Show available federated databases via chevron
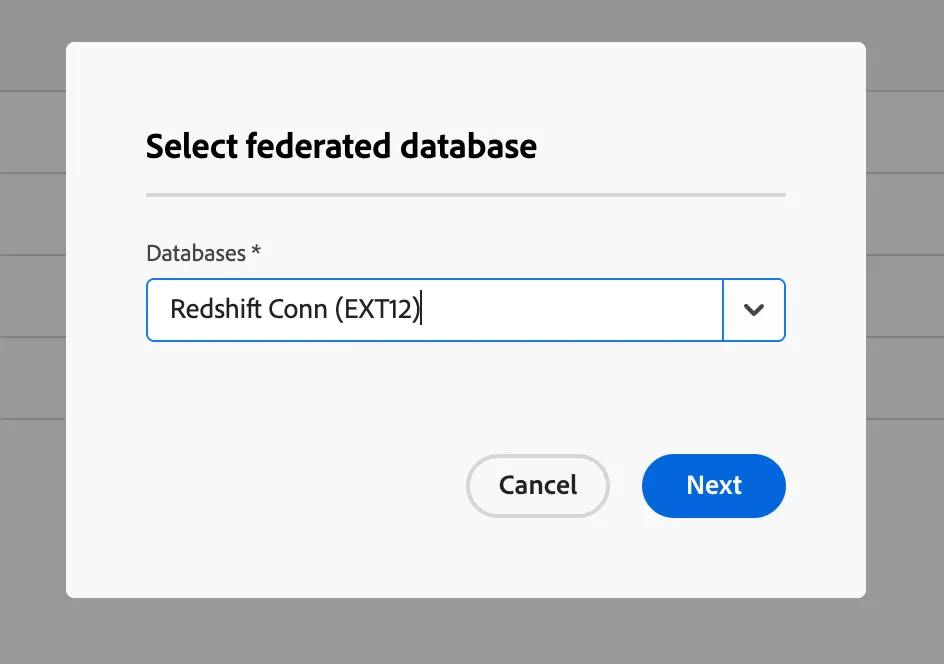The width and height of the screenshot is (944, 664). click(754, 310)
